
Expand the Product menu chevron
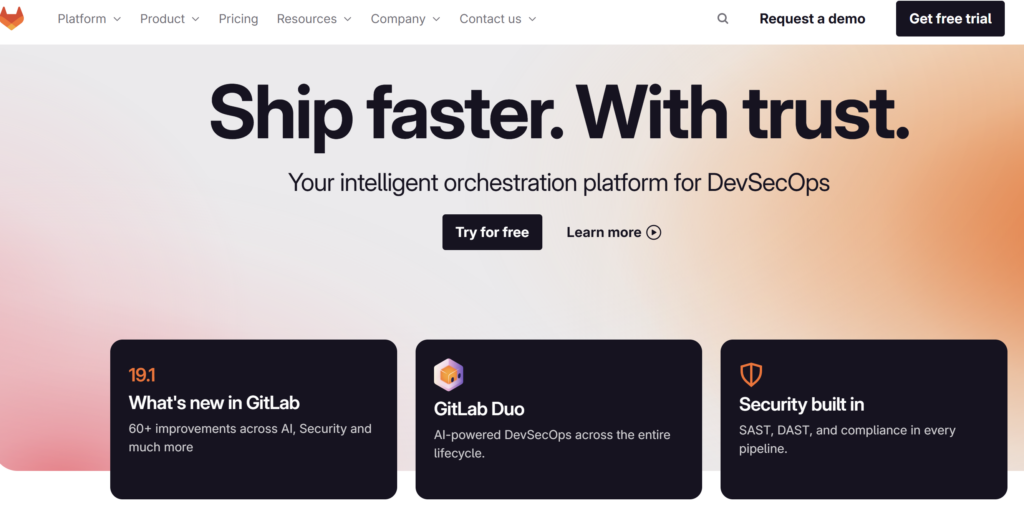(x=195, y=20)
